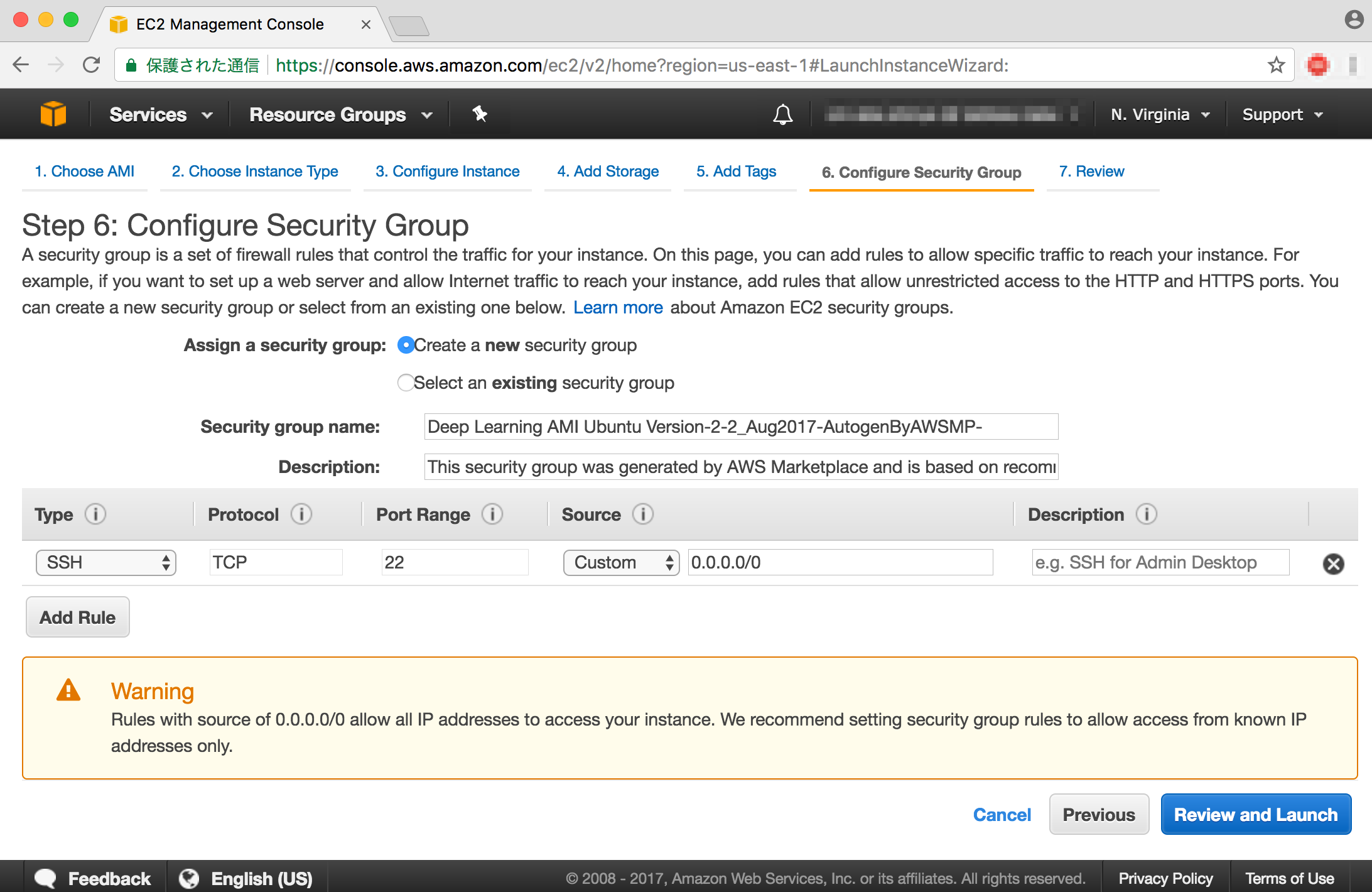Image resolution: width=1372 pixels, height=892 pixels.
Task: Click the Port Range field showing 22
Action: 455,562
